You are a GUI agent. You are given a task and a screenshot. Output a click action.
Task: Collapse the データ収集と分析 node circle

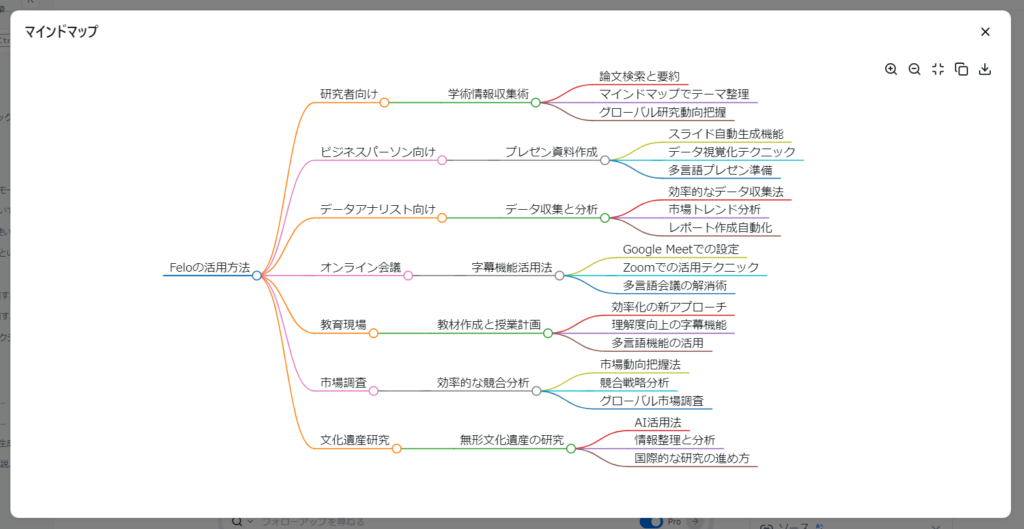pyautogui.click(x=605, y=218)
